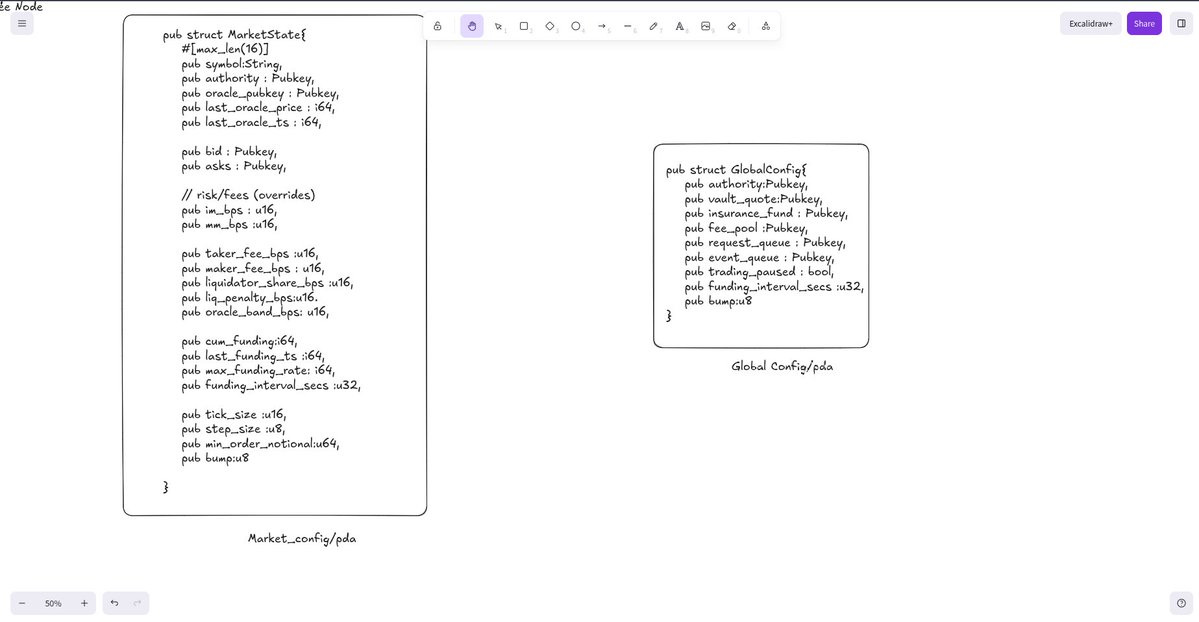Click the 'pub last_oracle_ts : i64,' line
This screenshot has width=1199, height=622.
[x=251, y=122]
